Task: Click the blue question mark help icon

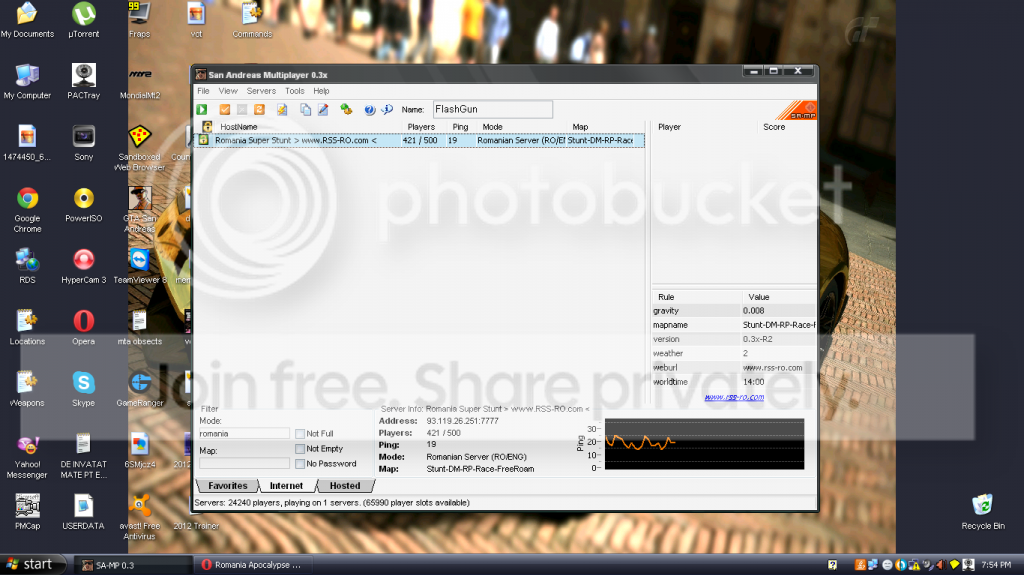Action: (370, 110)
